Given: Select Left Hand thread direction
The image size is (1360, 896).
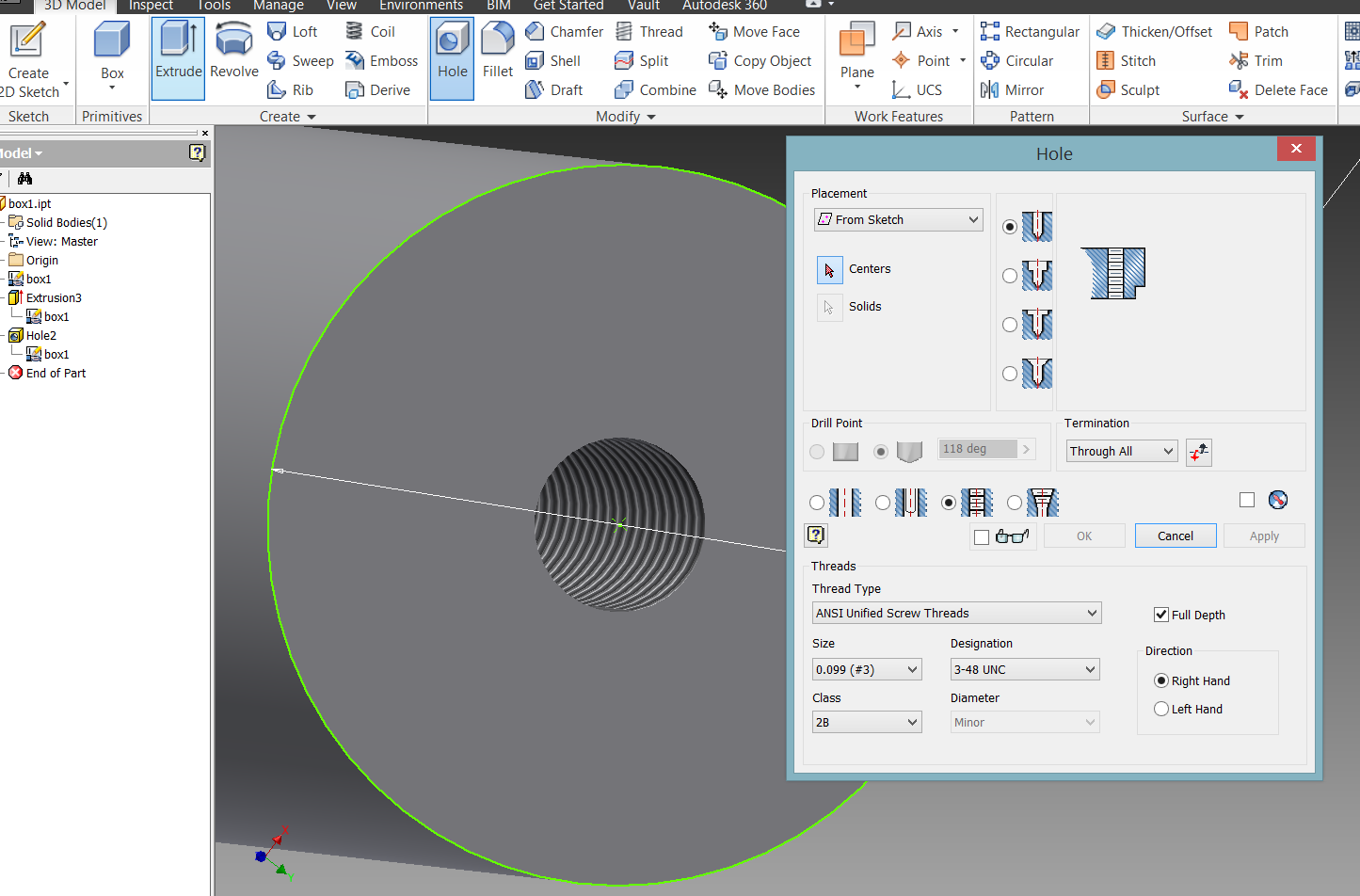Looking at the screenshot, I should pos(1161,709).
